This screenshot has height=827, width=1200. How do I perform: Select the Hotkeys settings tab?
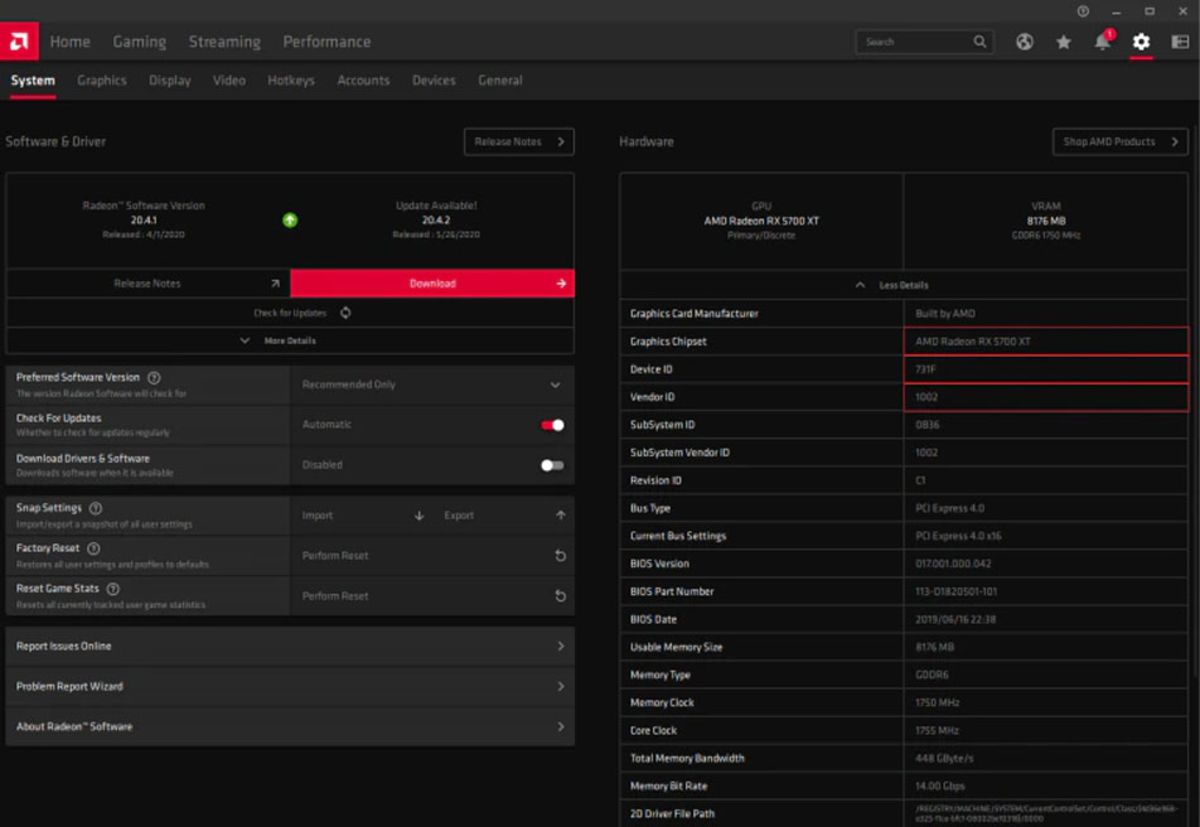[291, 81]
